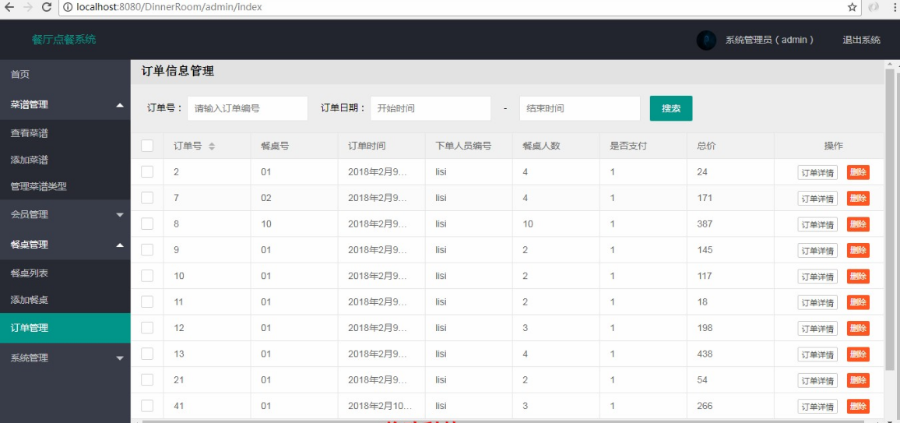Open 订单详情 for order 12
This screenshot has width=900, height=423.
[x=817, y=329]
